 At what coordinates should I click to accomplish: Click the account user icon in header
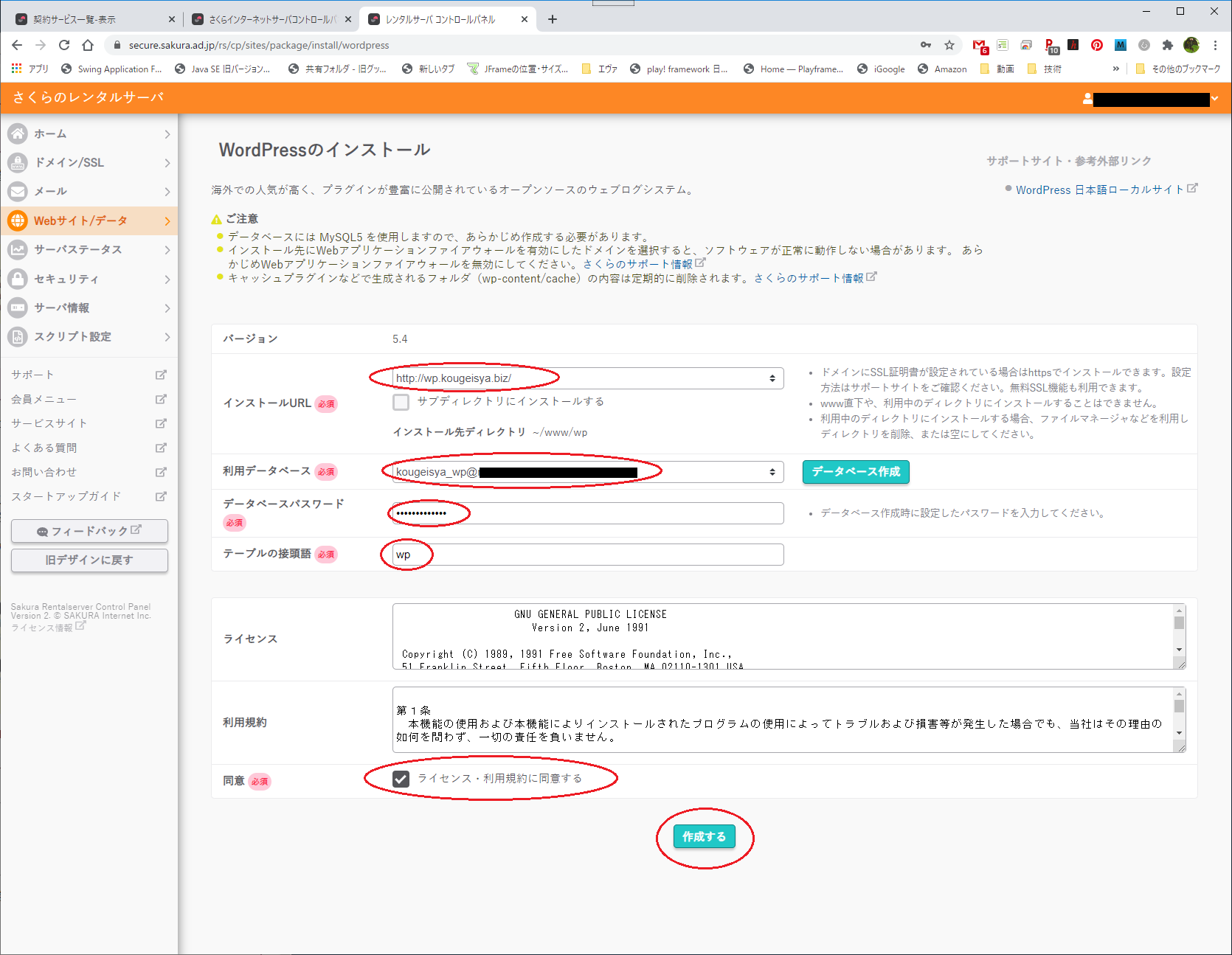(1087, 98)
